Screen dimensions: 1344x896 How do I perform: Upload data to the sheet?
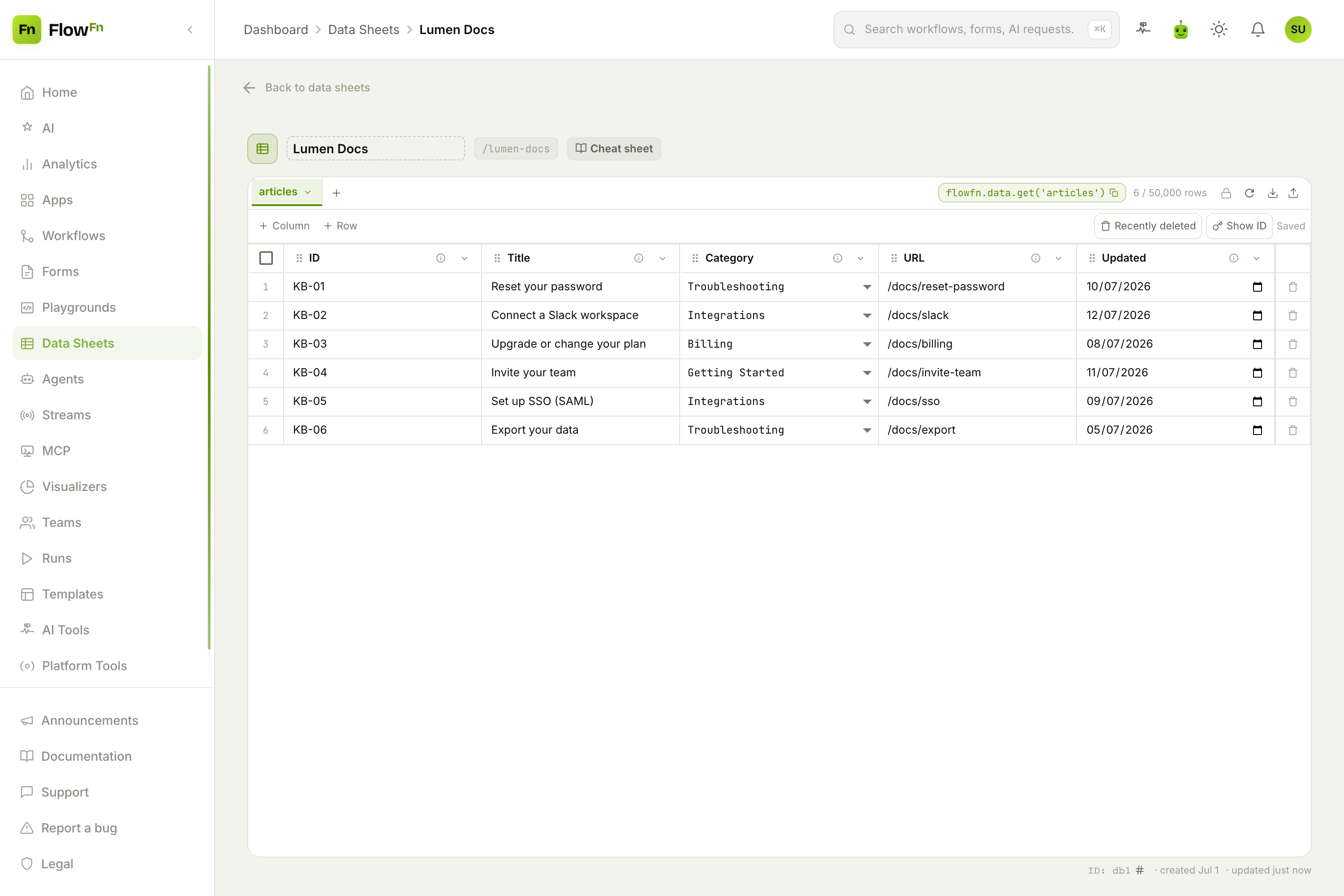pos(1294,193)
